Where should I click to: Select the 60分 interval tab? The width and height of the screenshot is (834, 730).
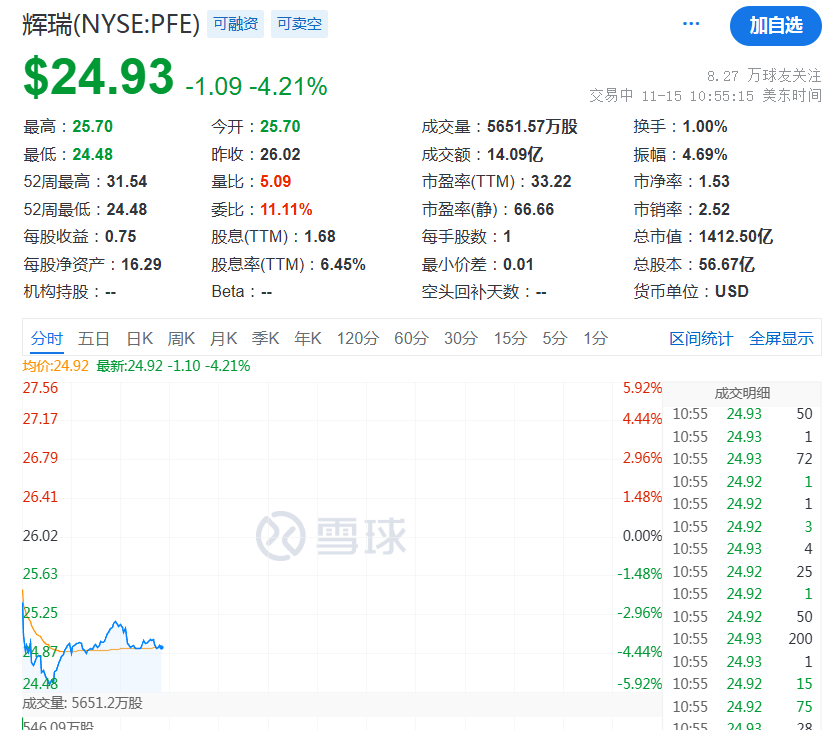click(412, 339)
